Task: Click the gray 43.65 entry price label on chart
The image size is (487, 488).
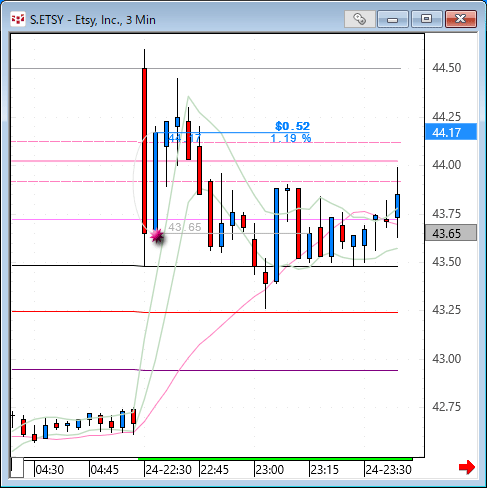Action: point(185,227)
